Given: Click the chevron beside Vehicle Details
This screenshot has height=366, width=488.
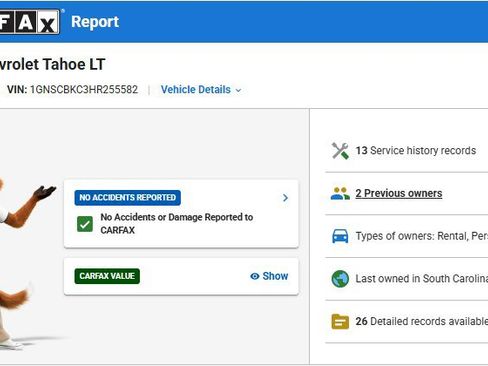Looking at the screenshot, I should [238, 90].
